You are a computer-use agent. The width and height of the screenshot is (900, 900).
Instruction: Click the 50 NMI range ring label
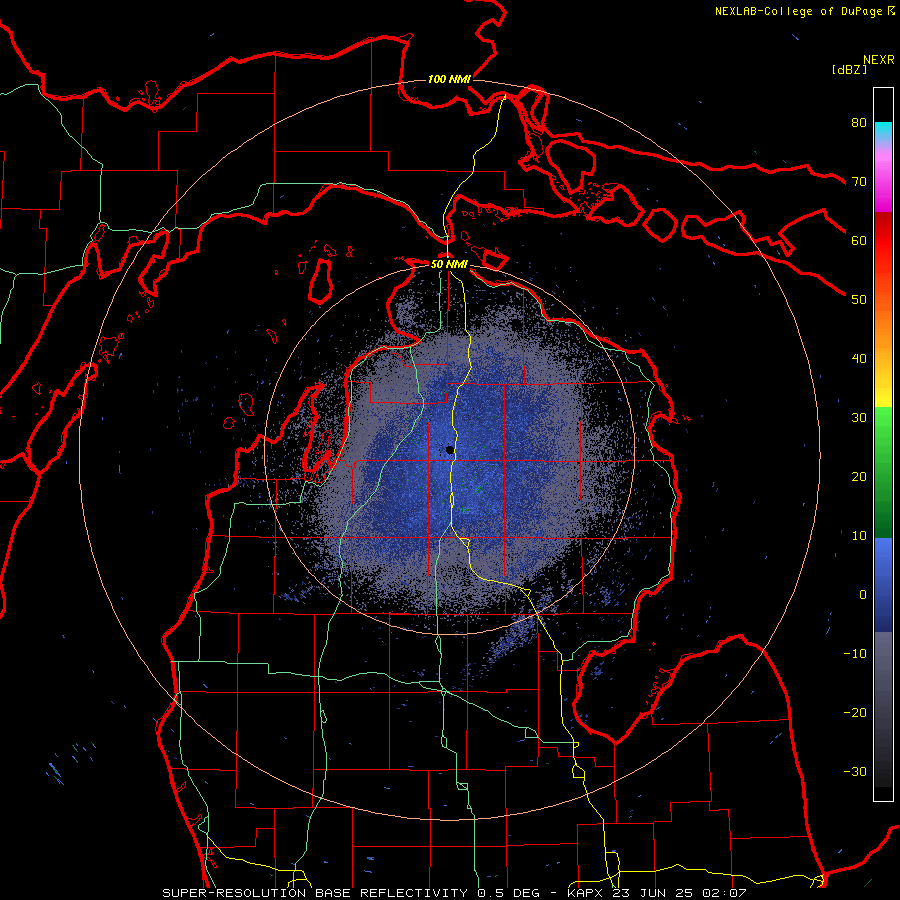click(449, 264)
